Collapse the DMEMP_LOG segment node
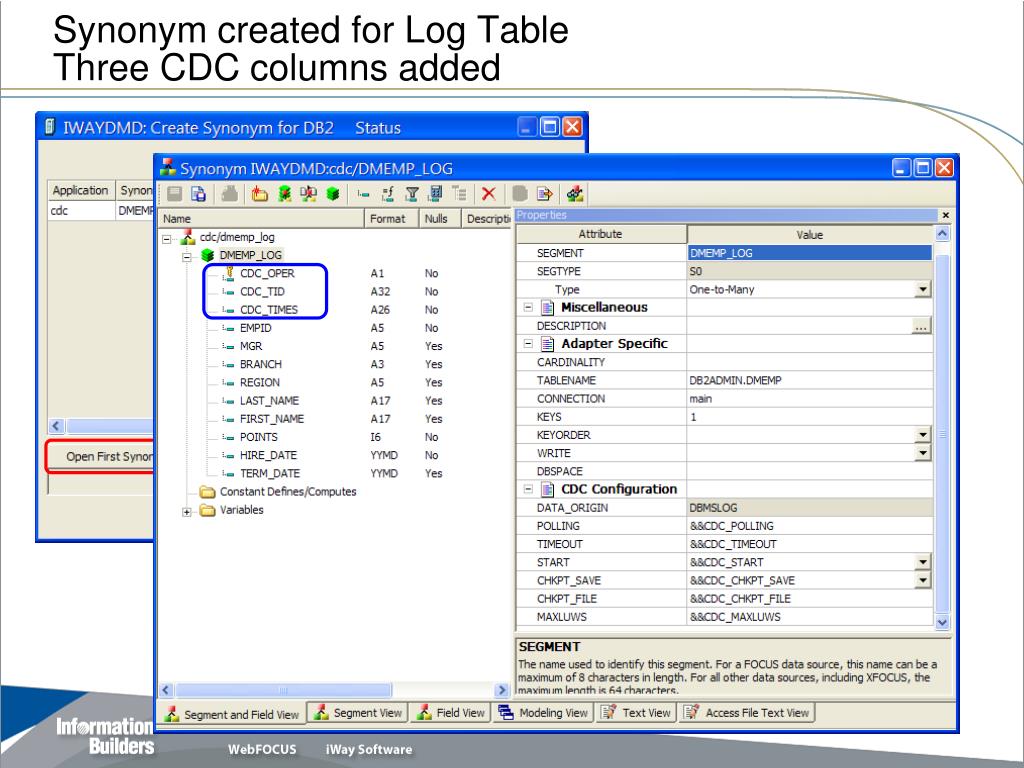 187,255
